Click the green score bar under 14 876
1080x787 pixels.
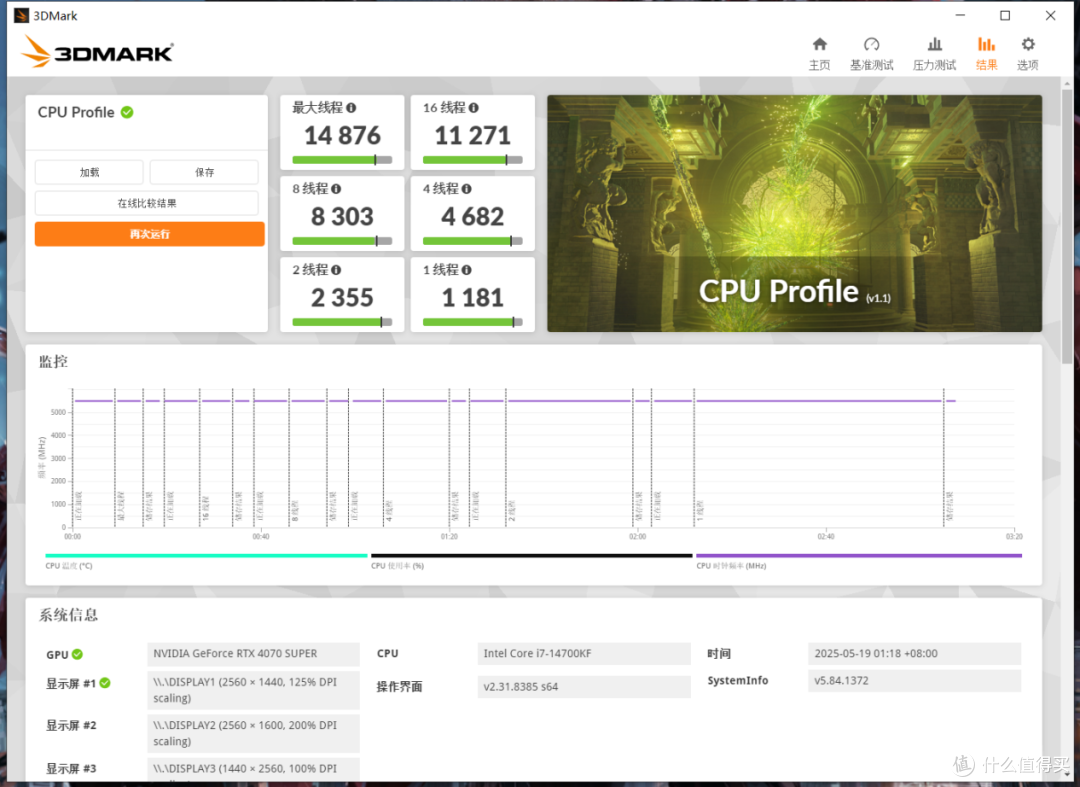342,160
